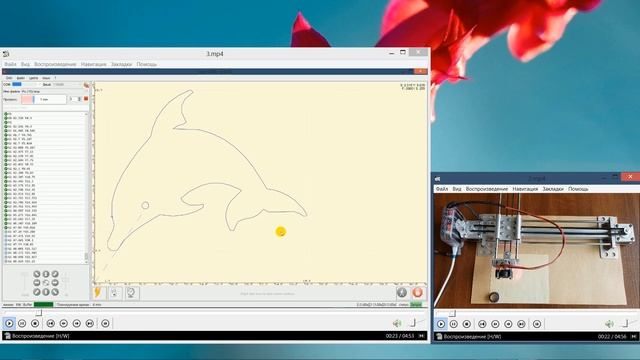640x360 pixels.
Task: Stop playback in the 2.mp4 player
Action: click(x=467, y=324)
